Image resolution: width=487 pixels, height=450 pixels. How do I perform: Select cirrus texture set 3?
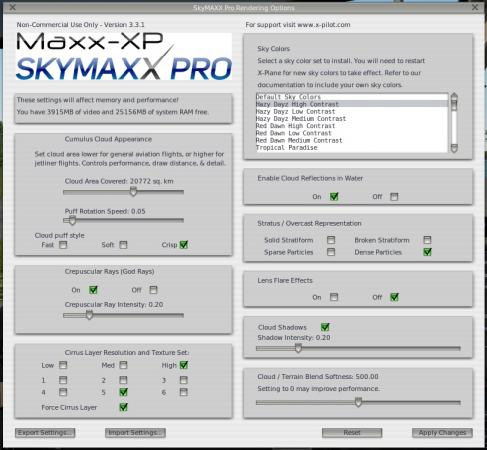(x=184, y=380)
